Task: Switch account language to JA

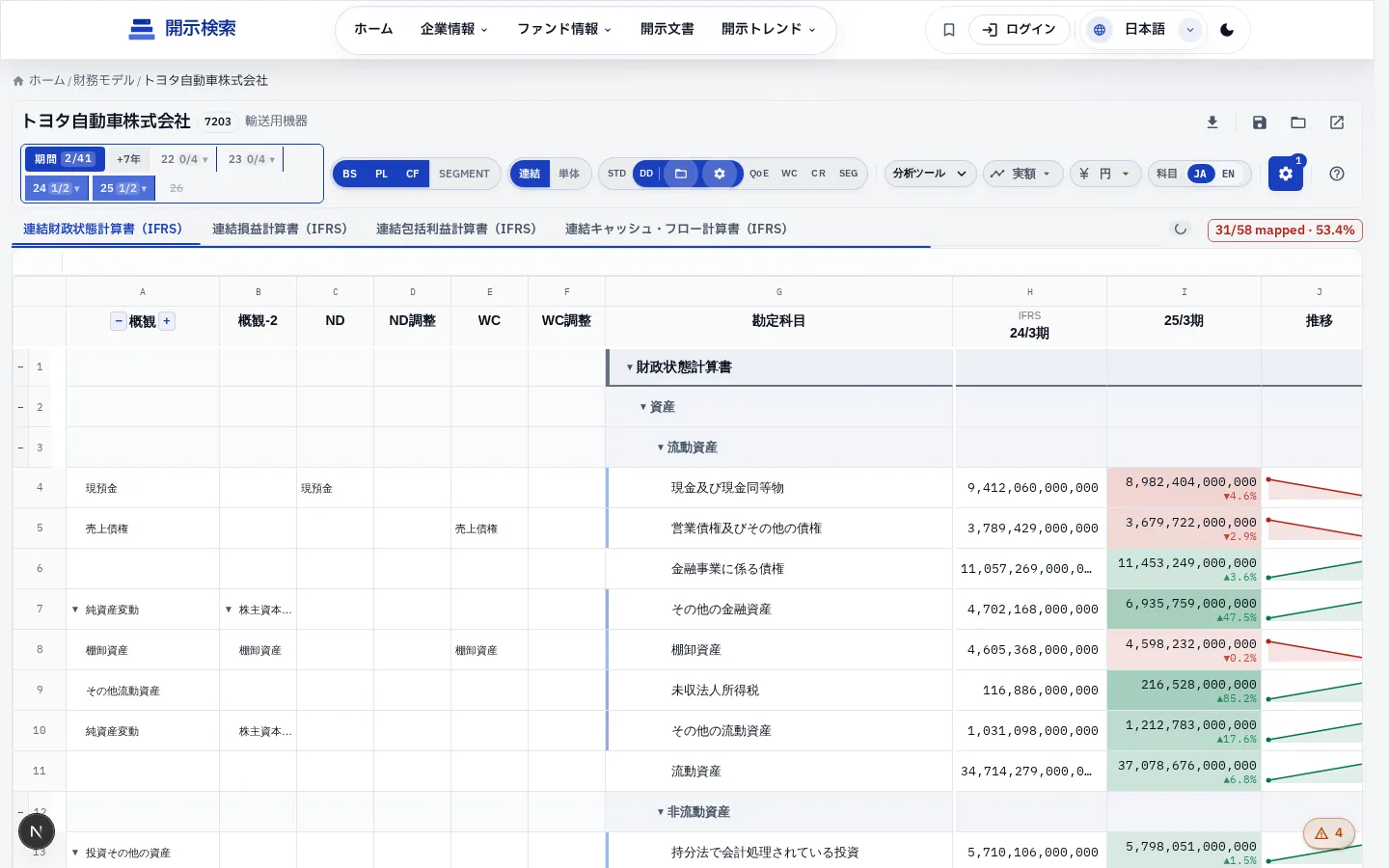Action: coord(1200,174)
